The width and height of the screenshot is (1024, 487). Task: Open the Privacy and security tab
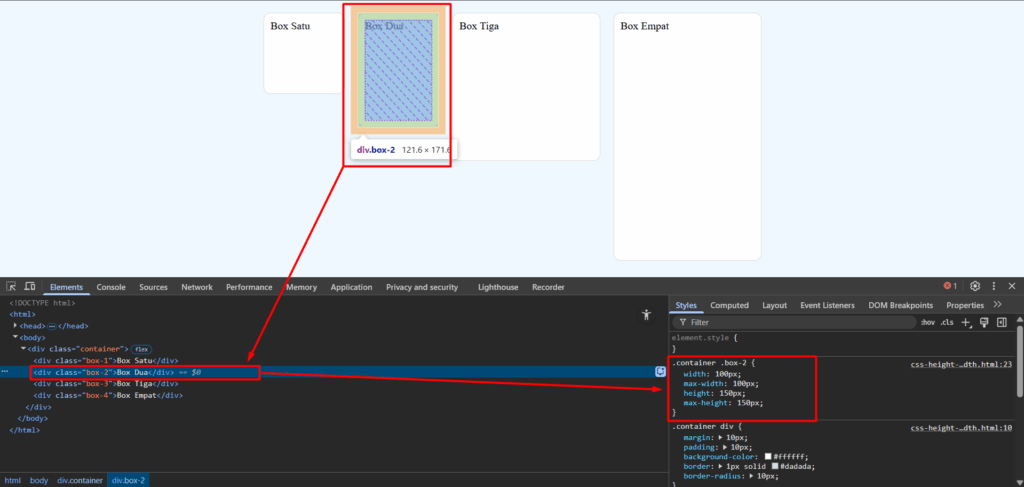pos(422,287)
